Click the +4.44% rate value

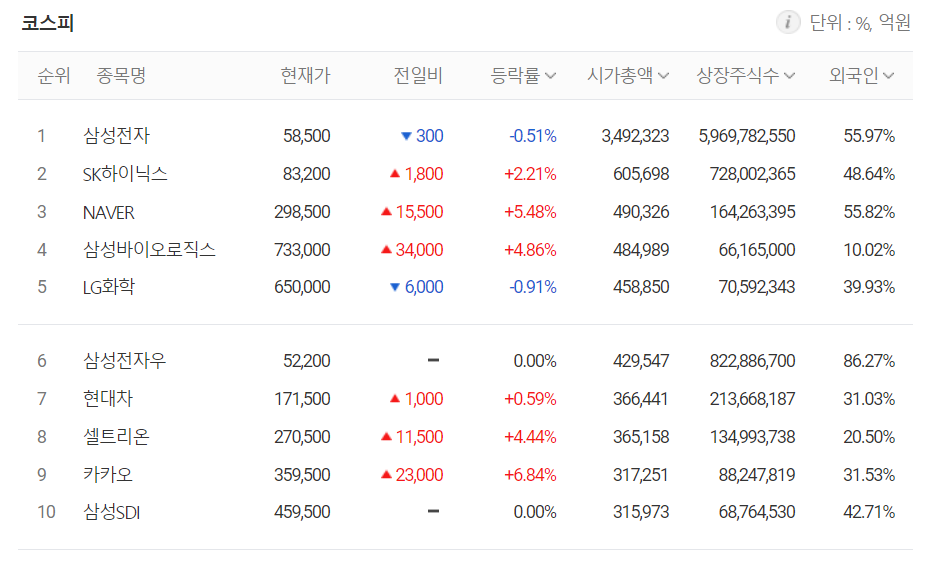coord(530,436)
